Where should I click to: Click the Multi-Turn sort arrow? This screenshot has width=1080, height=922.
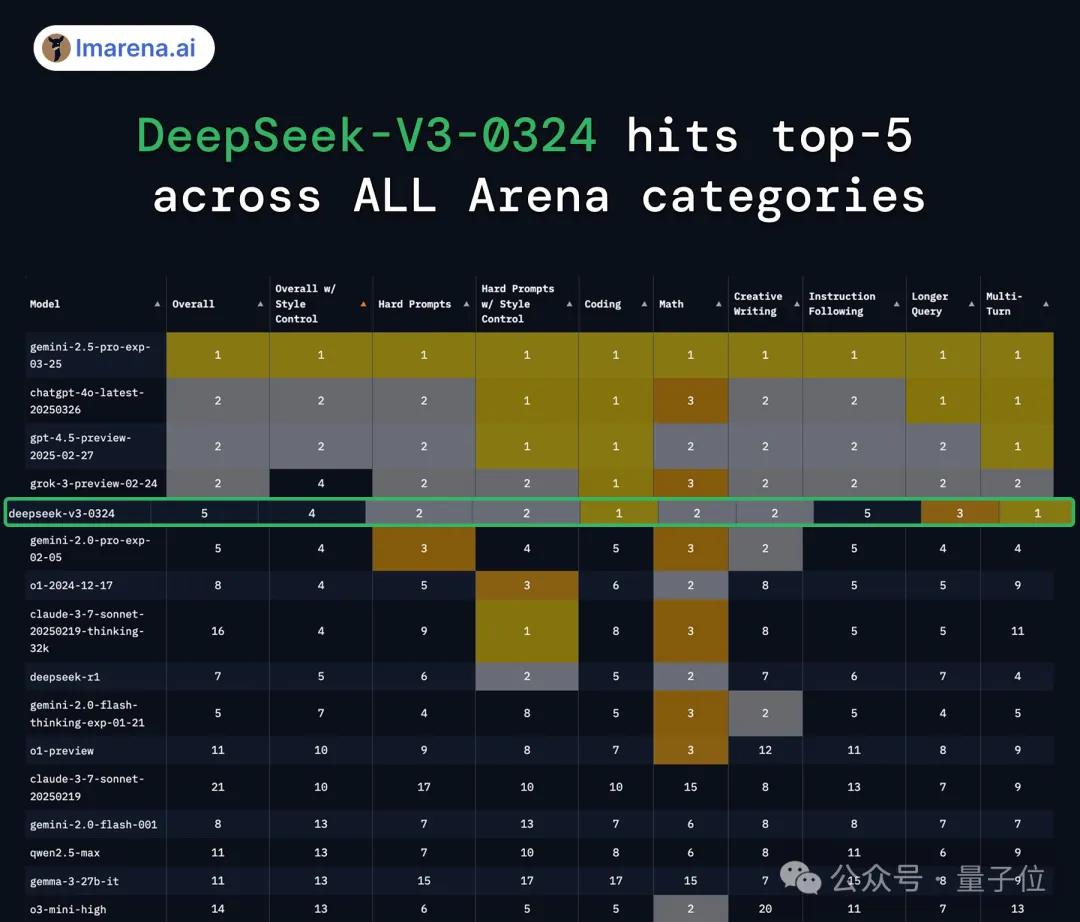pyautogui.click(x=1045, y=304)
